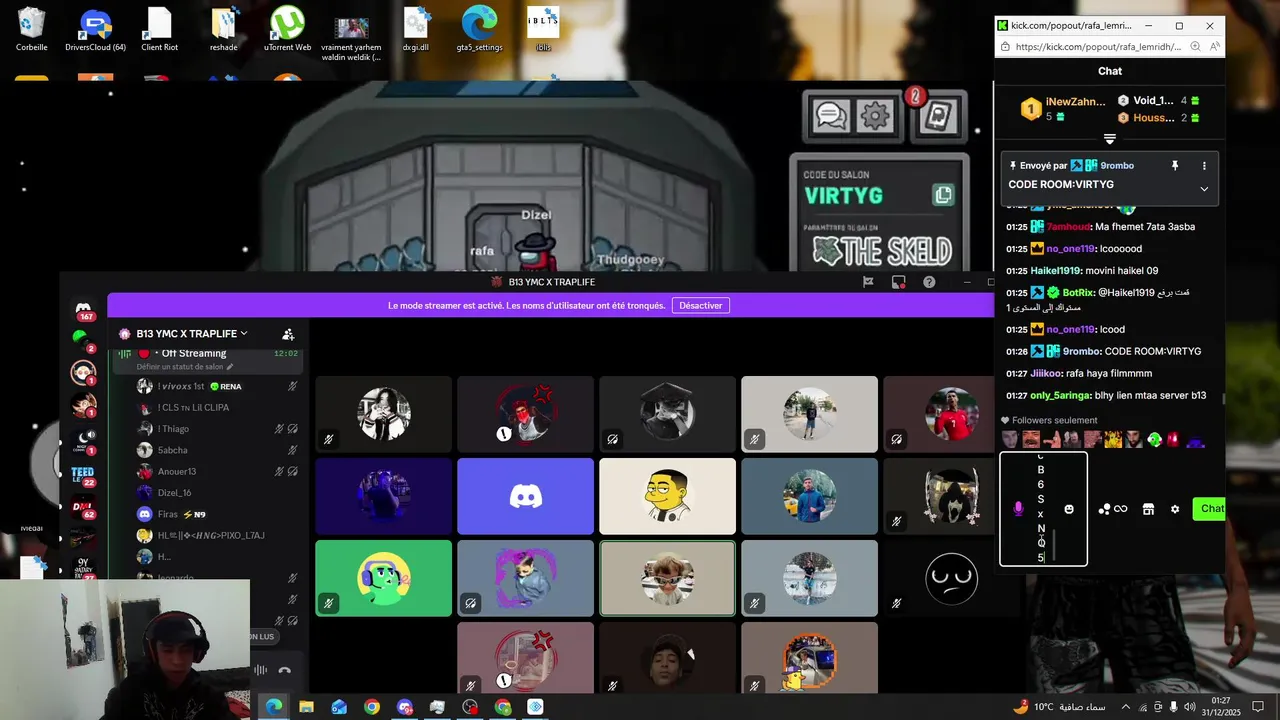Zoom page icon in Kick address bar
Viewport: 1280px width, 720px height.
click(x=1195, y=47)
